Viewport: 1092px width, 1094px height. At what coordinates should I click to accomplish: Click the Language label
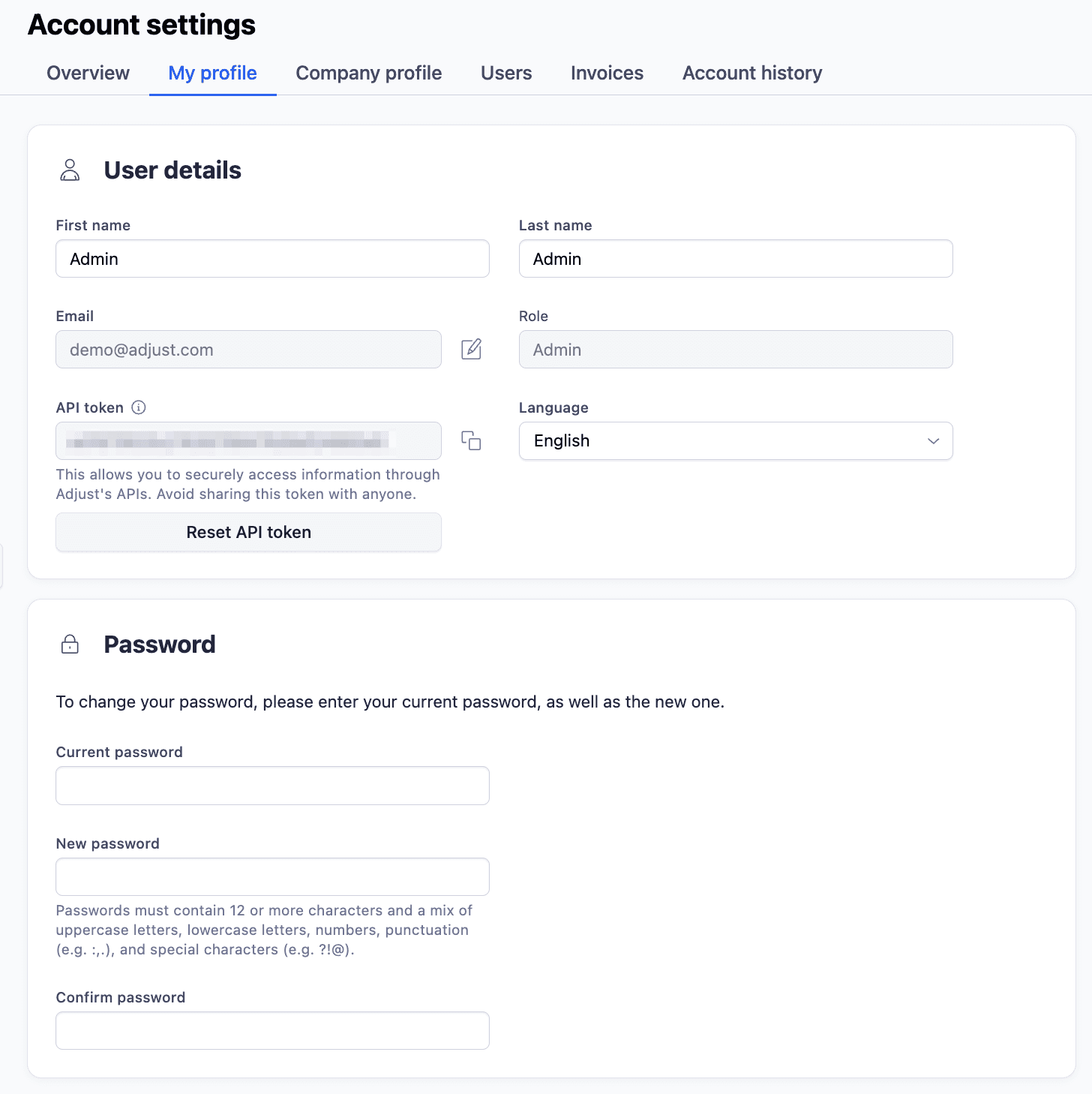coord(553,407)
